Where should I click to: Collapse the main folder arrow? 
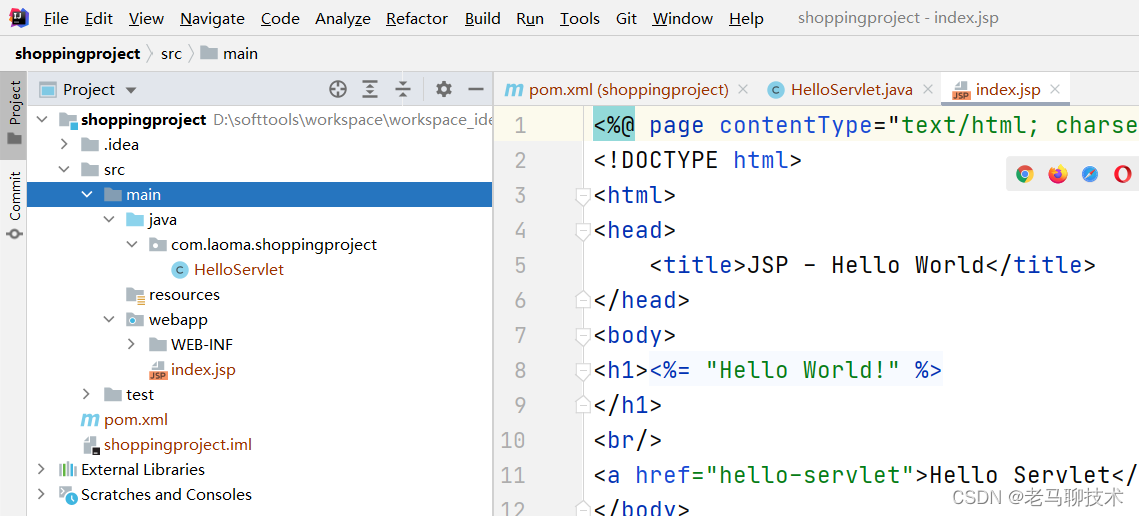click(x=87, y=195)
